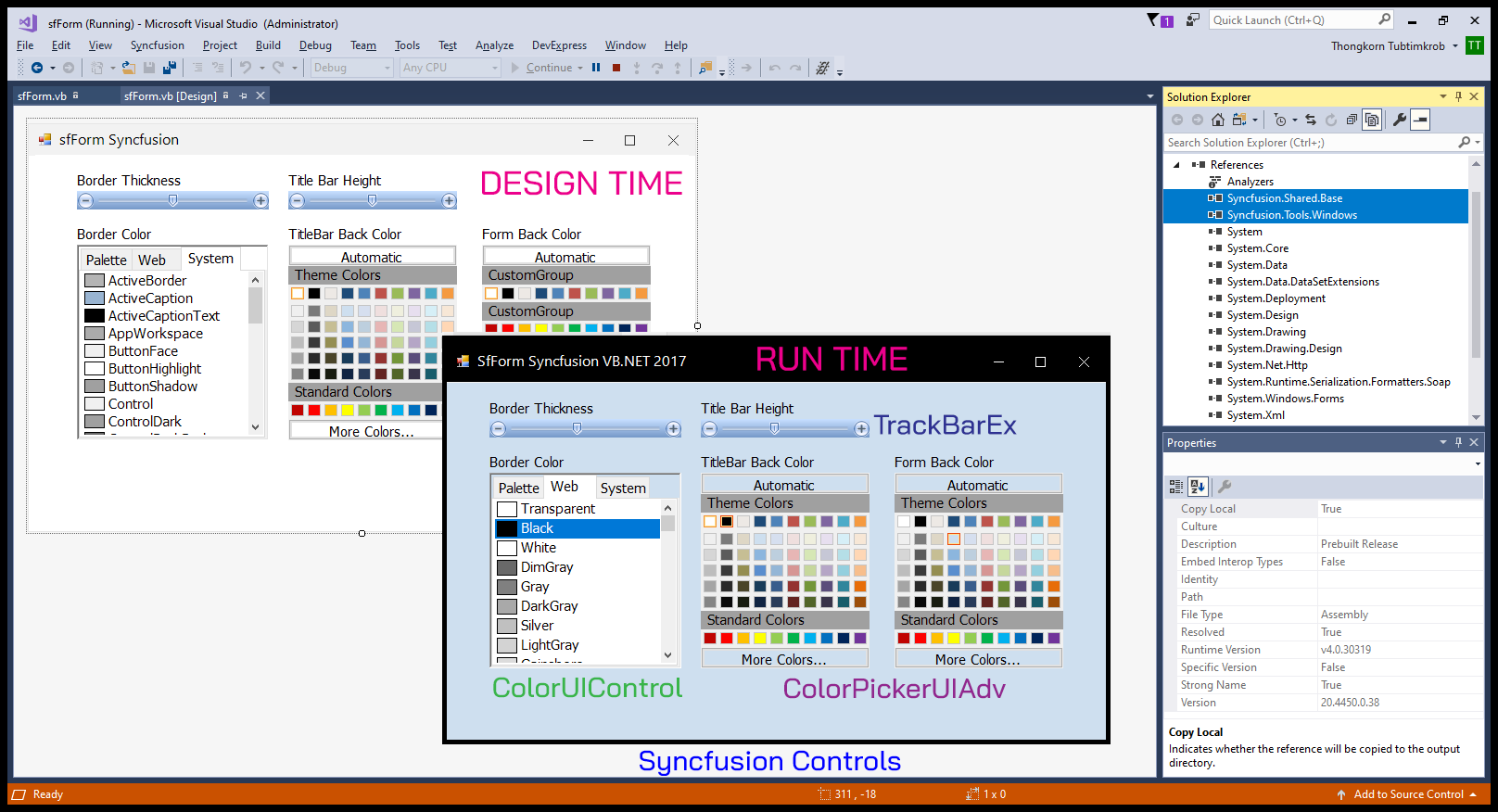Select the Web tab in run-time Border Color
The image size is (1498, 812).
[x=565, y=487]
